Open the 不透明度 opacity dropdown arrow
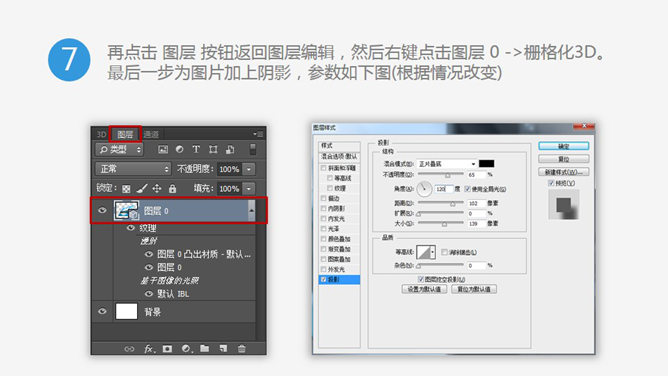Image resolution: width=668 pixels, height=376 pixels. (249, 169)
